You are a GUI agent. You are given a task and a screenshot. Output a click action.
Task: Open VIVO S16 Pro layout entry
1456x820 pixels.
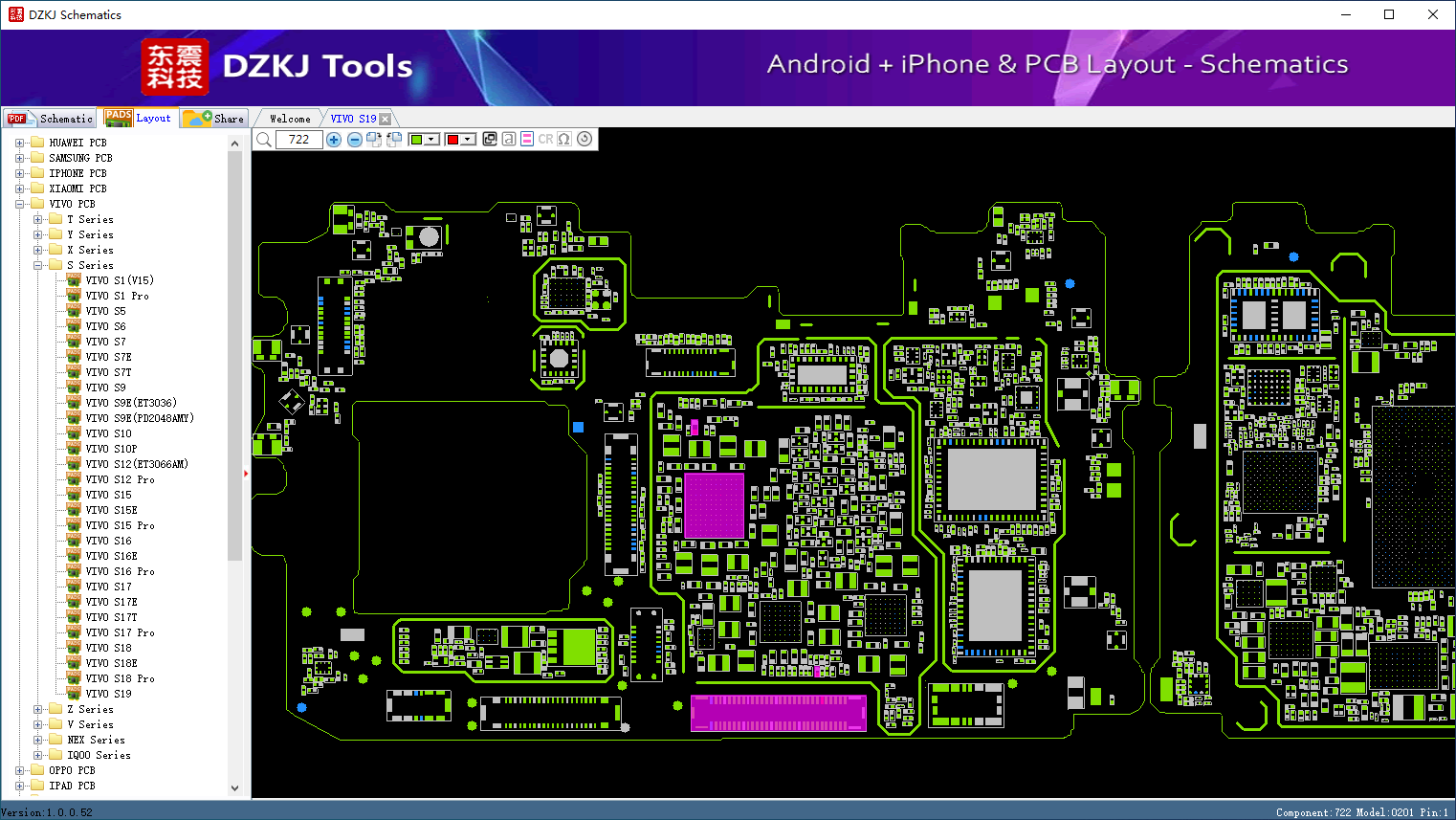tap(121, 571)
